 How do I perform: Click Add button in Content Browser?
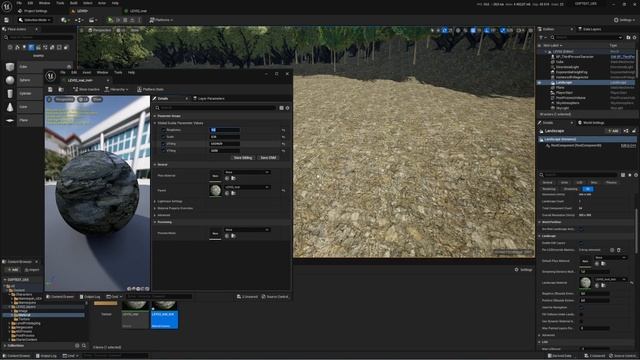coord(12,270)
